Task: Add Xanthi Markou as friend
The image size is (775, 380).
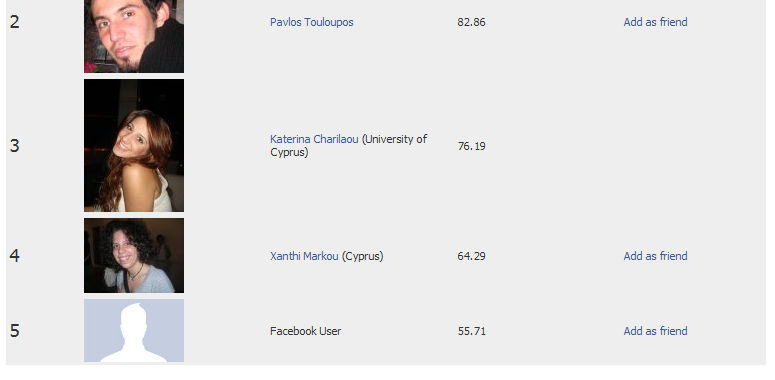Action: 655,256
